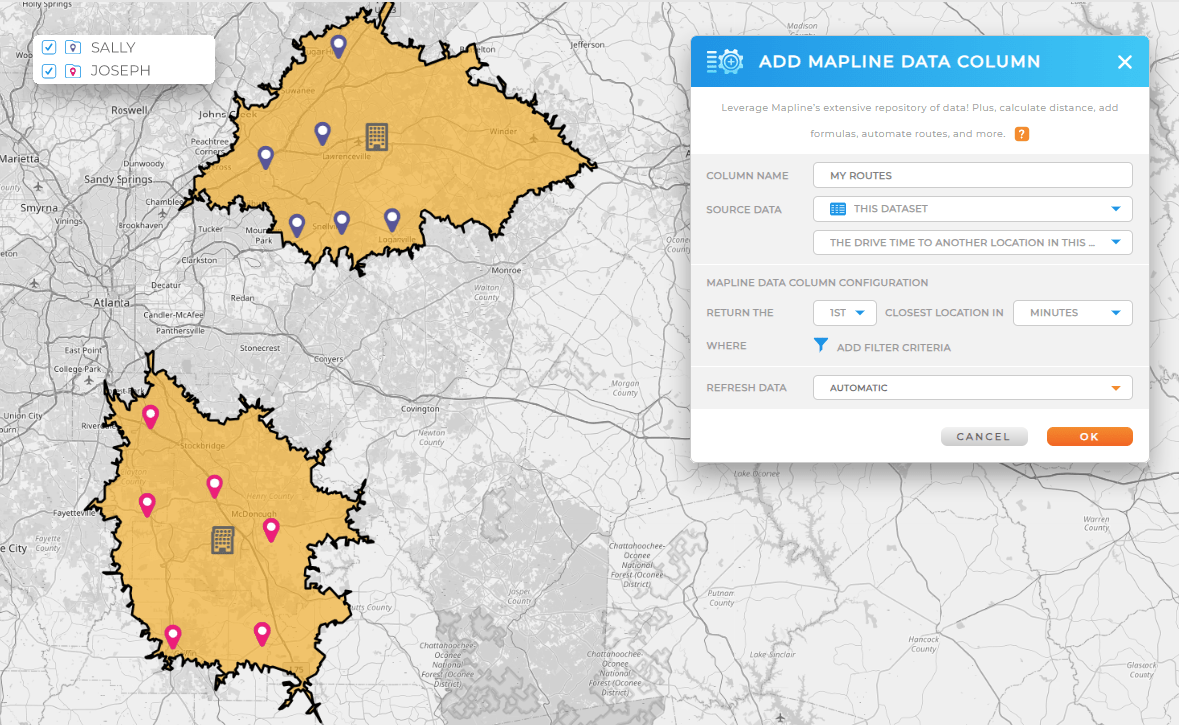Click ADD FILTER CRITERIA link
Screen dimensions: 1179x725
(x=893, y=347)
